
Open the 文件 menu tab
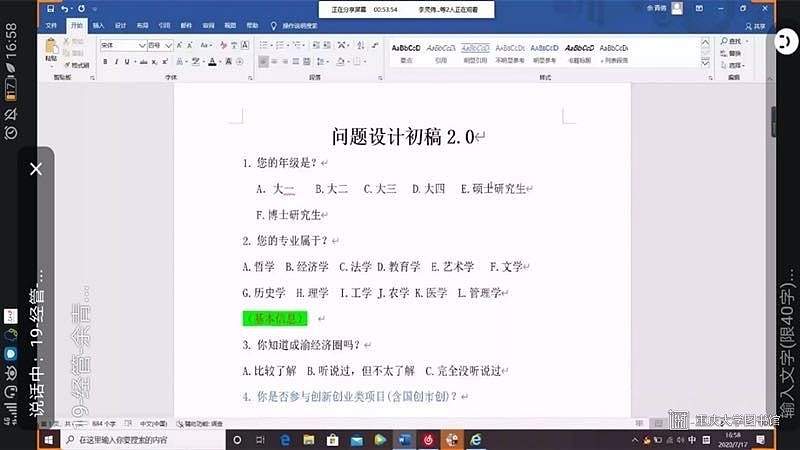50,25
